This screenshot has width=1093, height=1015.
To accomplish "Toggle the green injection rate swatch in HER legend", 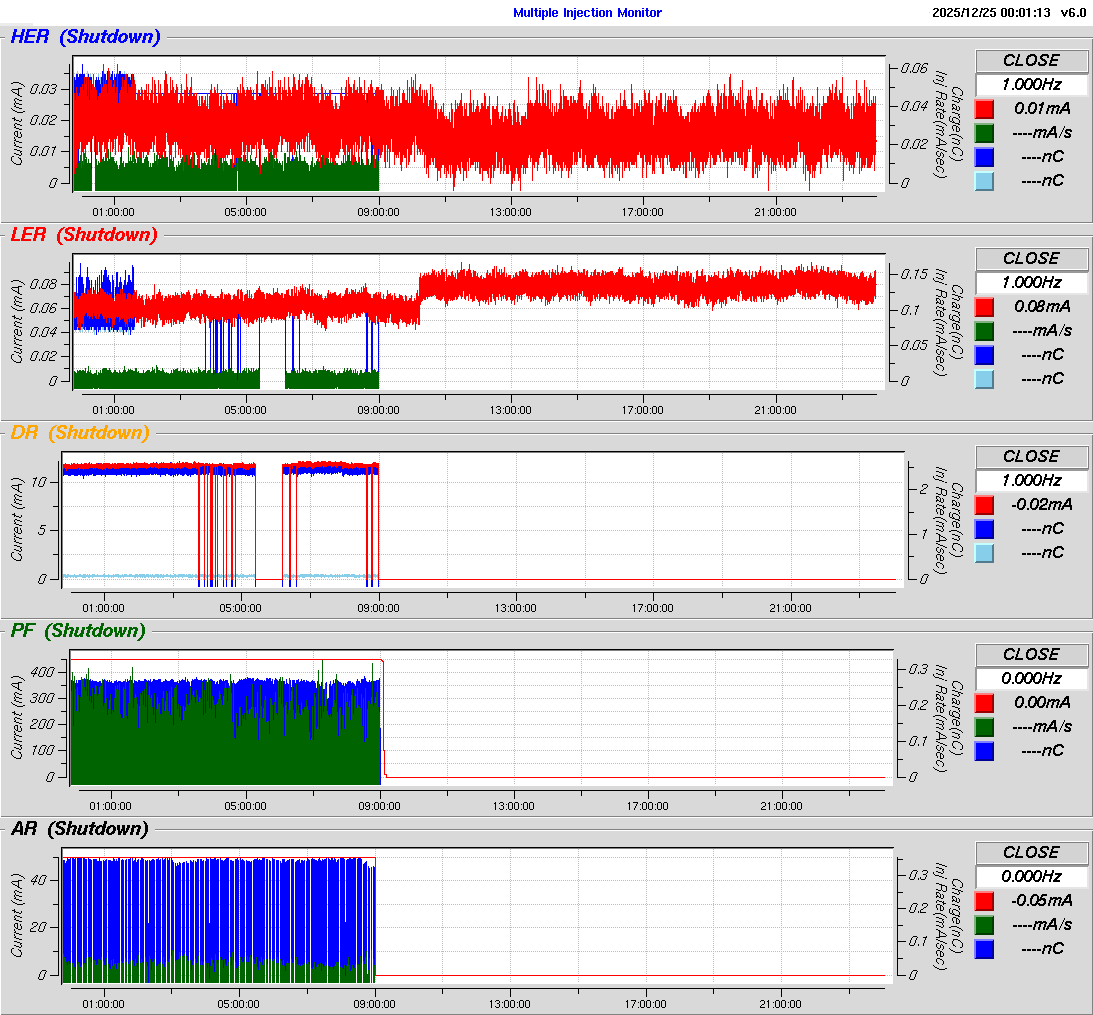I will tap(985, 133).
